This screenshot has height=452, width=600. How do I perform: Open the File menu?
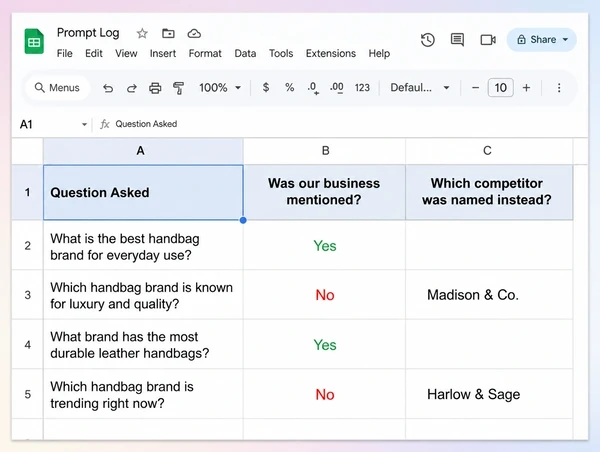pos(64,53)
